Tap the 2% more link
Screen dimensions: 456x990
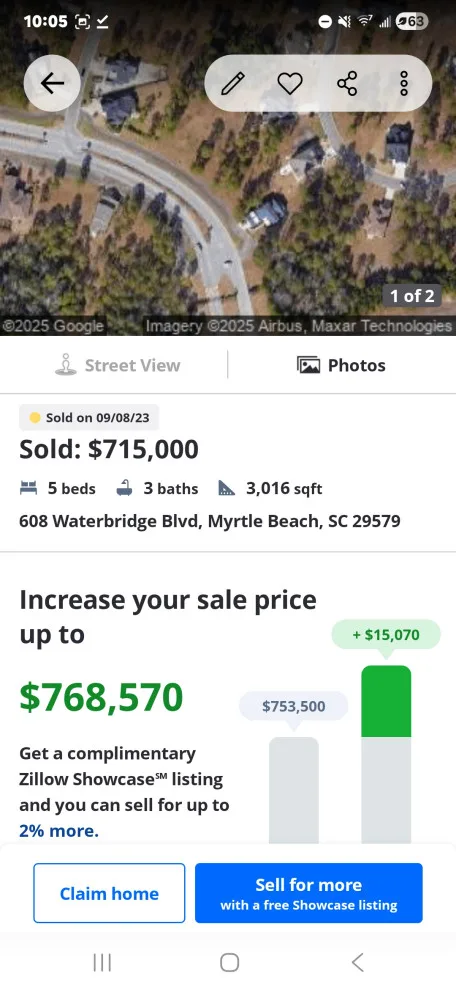[59, 831]
